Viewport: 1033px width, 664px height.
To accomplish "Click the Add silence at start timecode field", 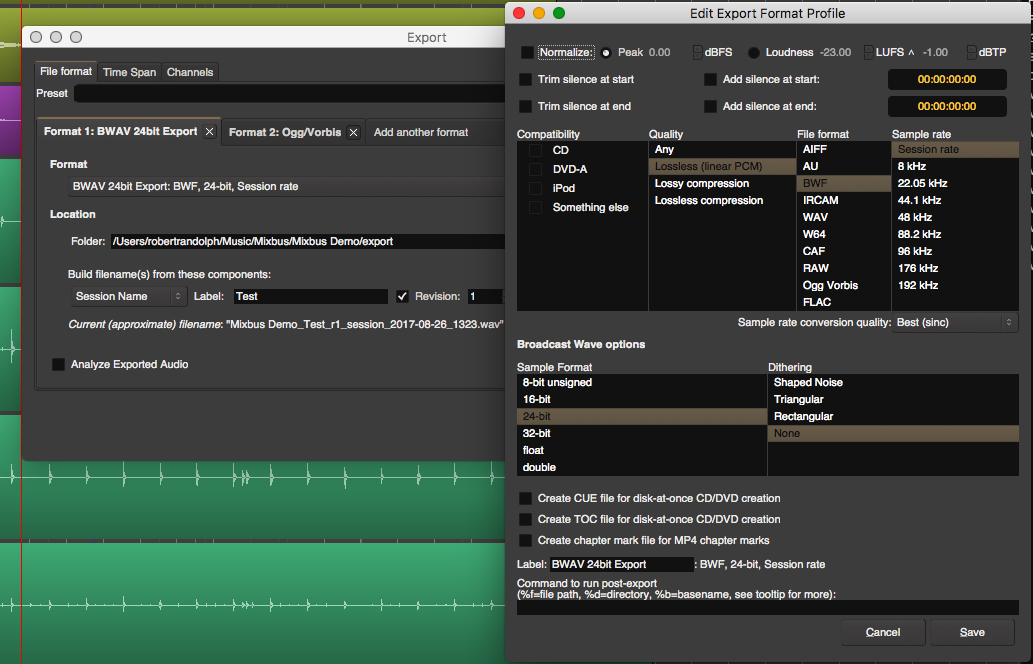I will tap(946, 79).
